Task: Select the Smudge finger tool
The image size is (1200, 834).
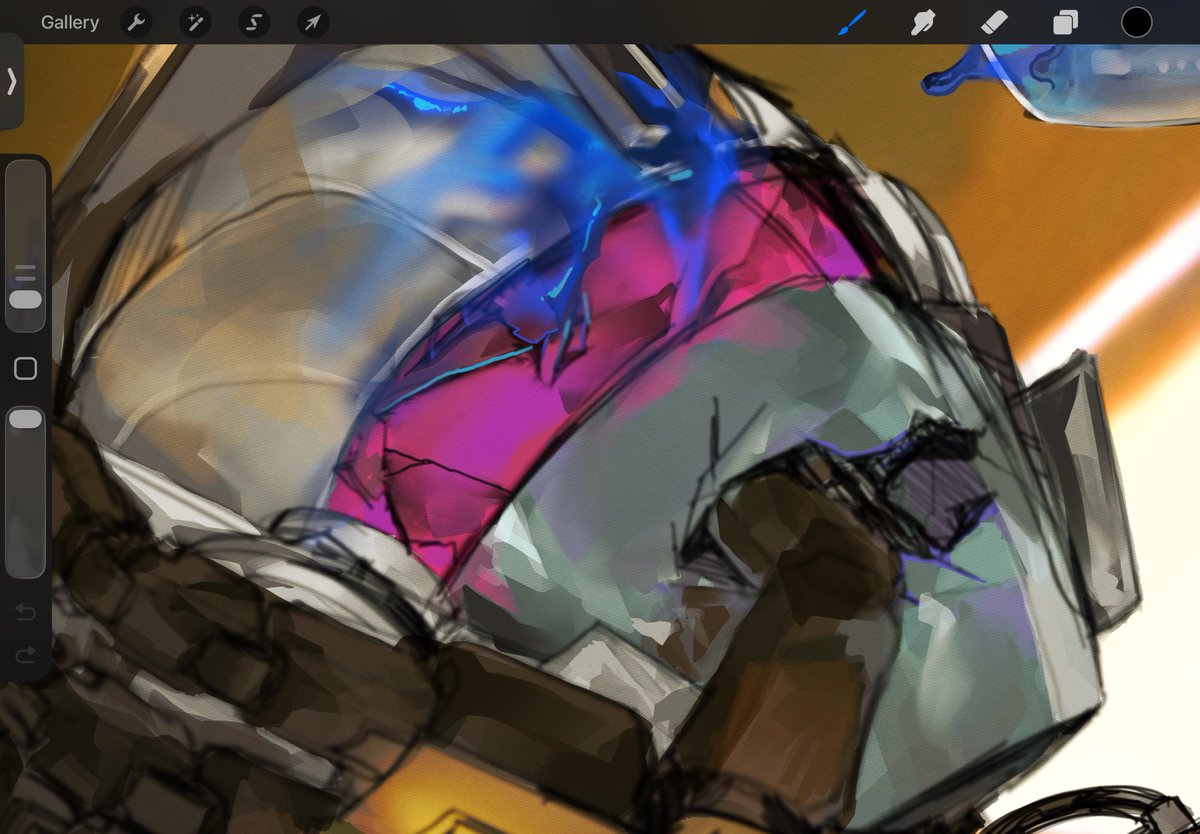Action: 923,22
